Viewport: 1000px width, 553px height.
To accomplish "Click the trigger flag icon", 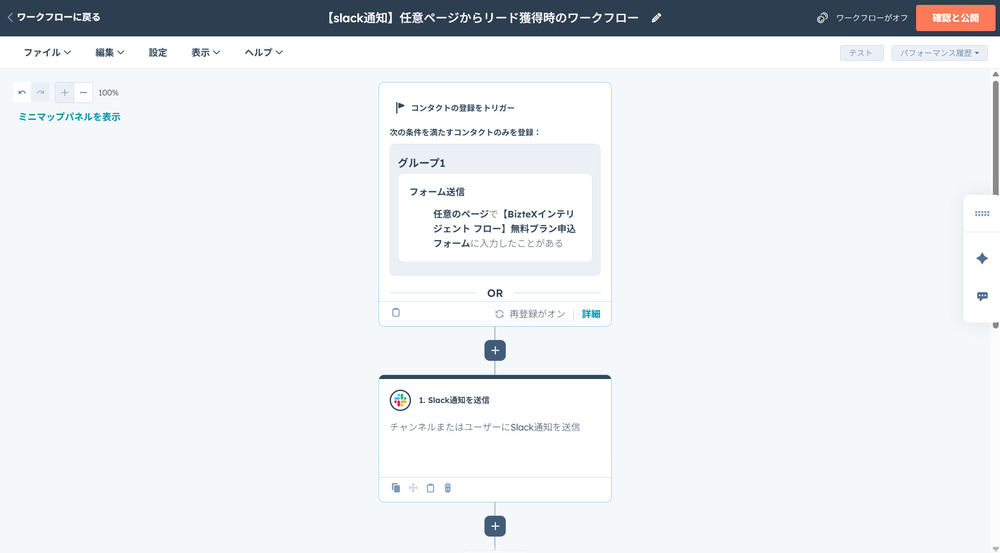I will 400,107.
